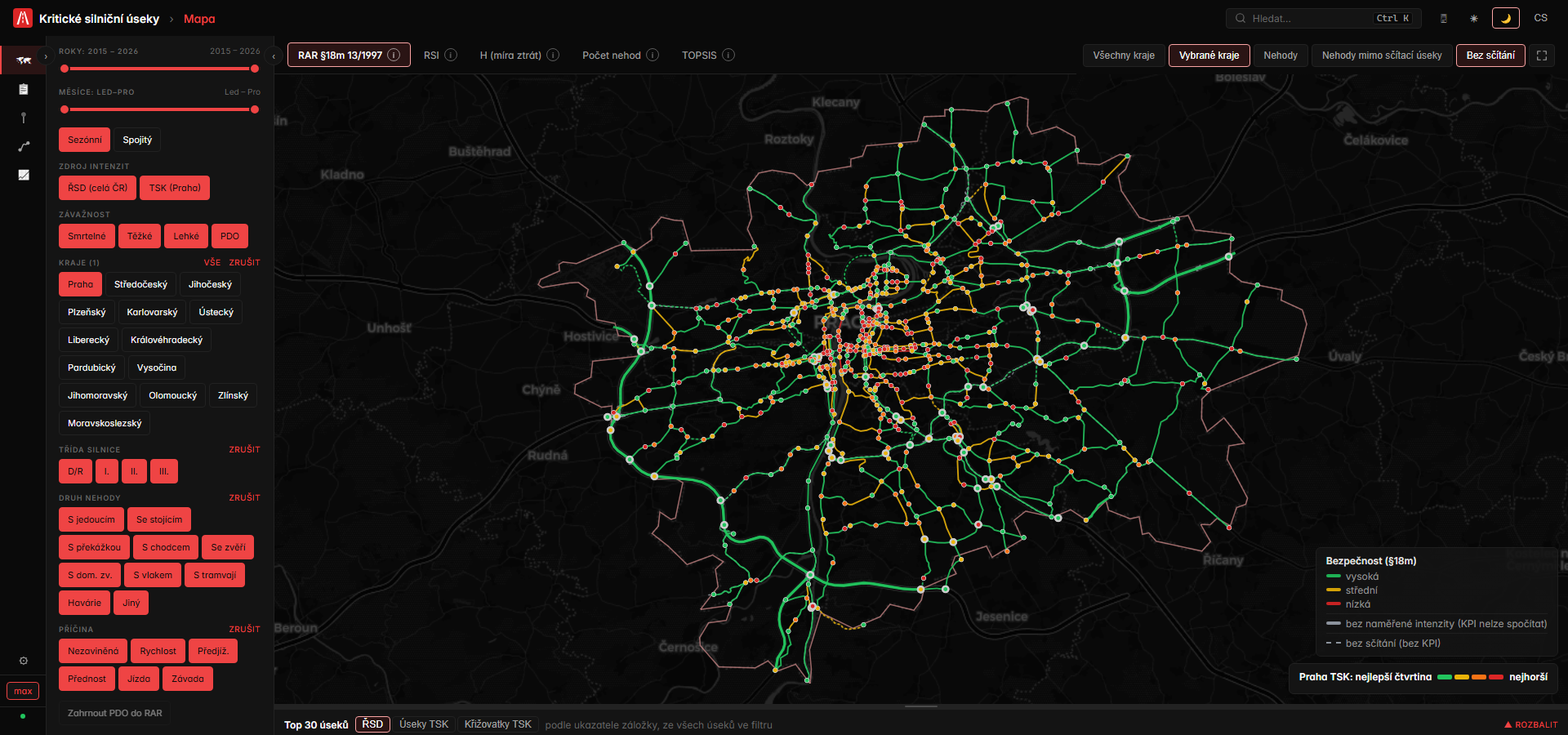Toggle Zahrnout PDO do RAR option
Screen dimensions: 1568x735
click(114, 713)
